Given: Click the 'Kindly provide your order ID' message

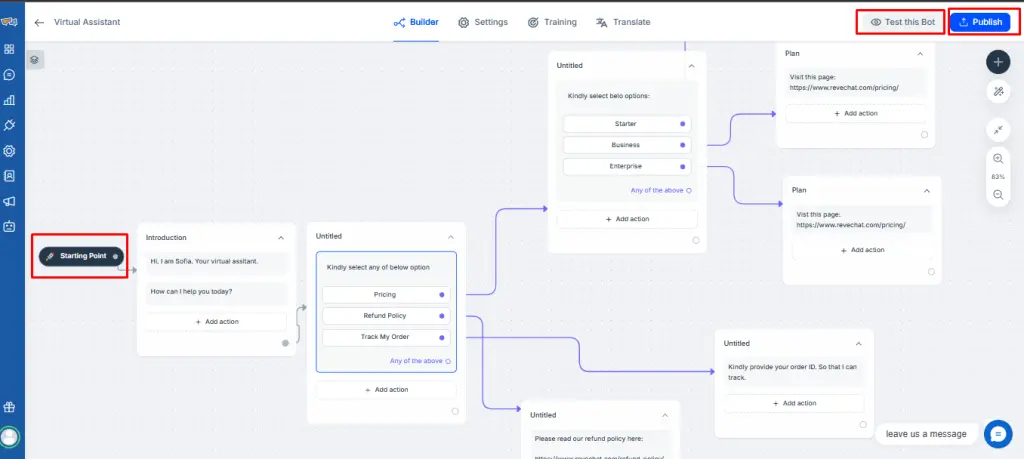Looking at the screenshot, I should tap(794, 372).
